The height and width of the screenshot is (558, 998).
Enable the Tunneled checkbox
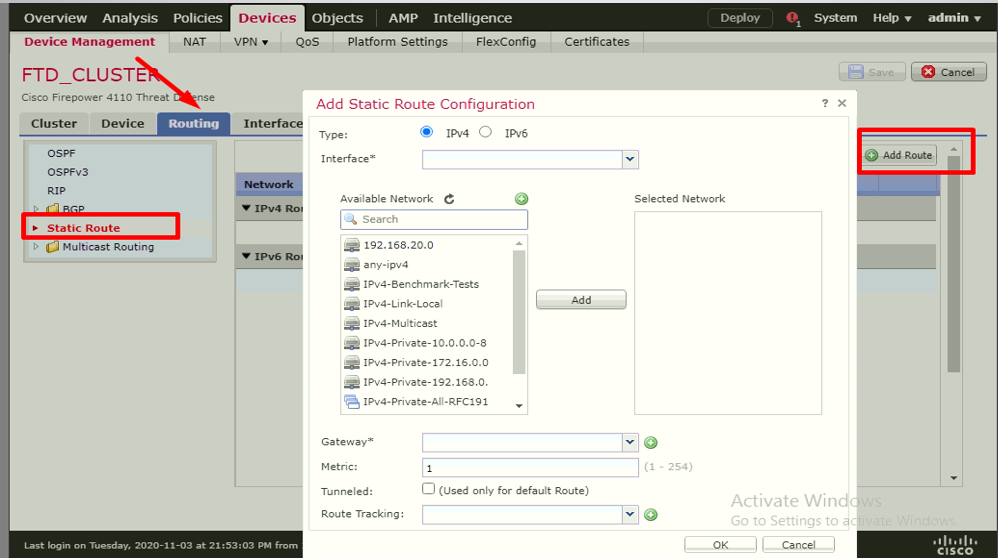(428, 489)
